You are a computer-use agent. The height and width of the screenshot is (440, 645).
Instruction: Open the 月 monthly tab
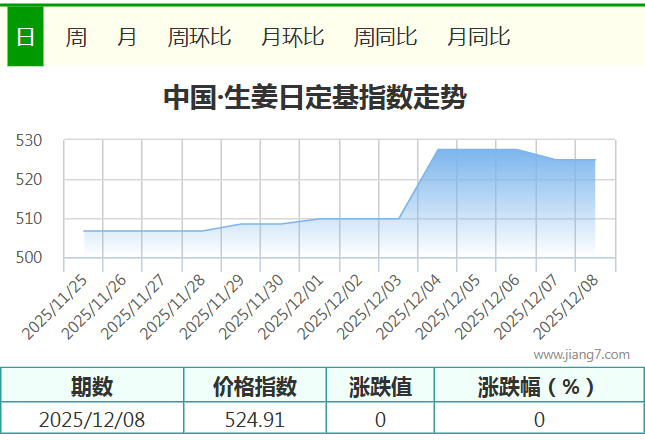127,37
